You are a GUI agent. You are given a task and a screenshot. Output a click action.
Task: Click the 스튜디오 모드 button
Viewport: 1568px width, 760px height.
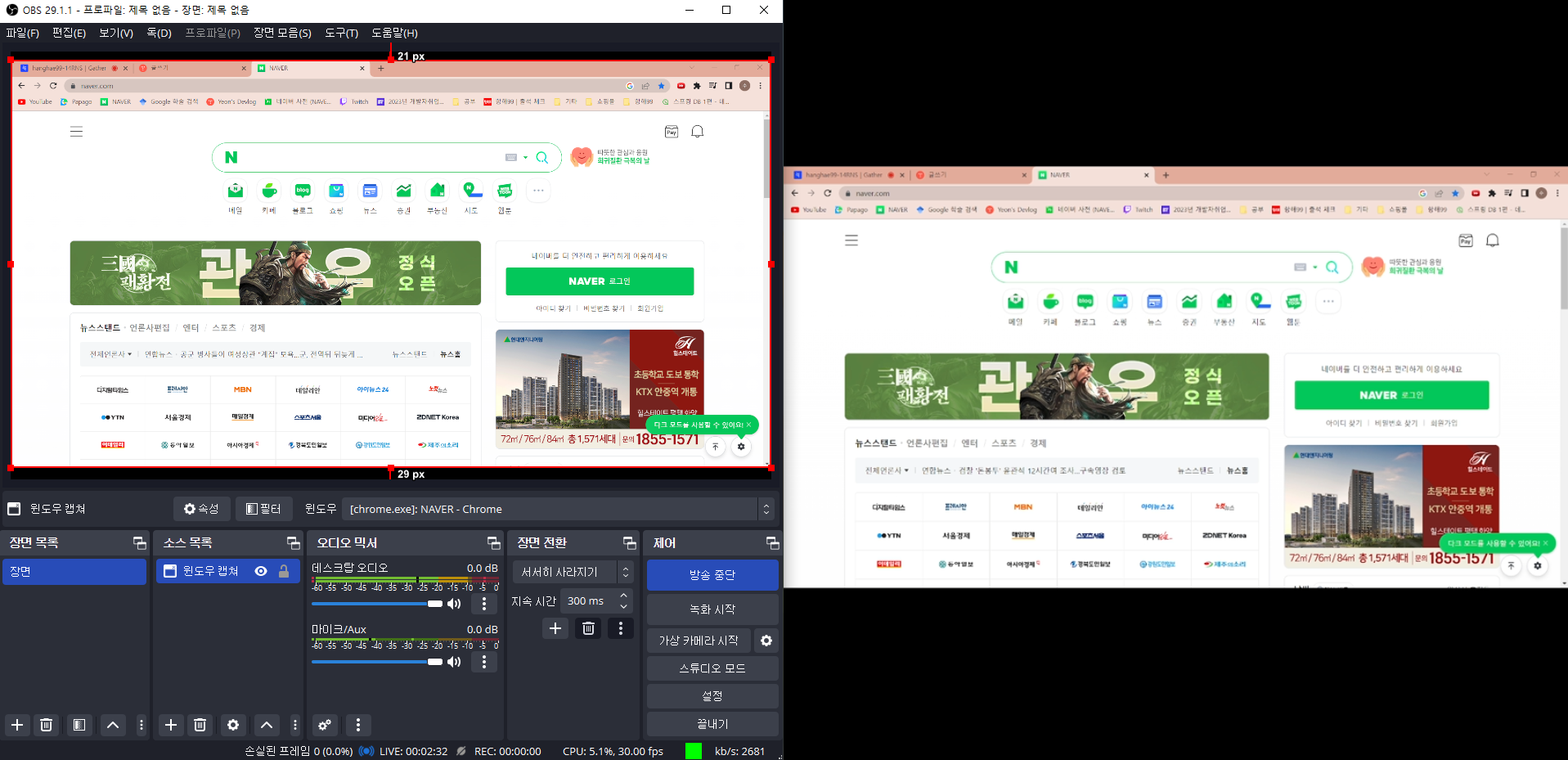tap(712, 668)
